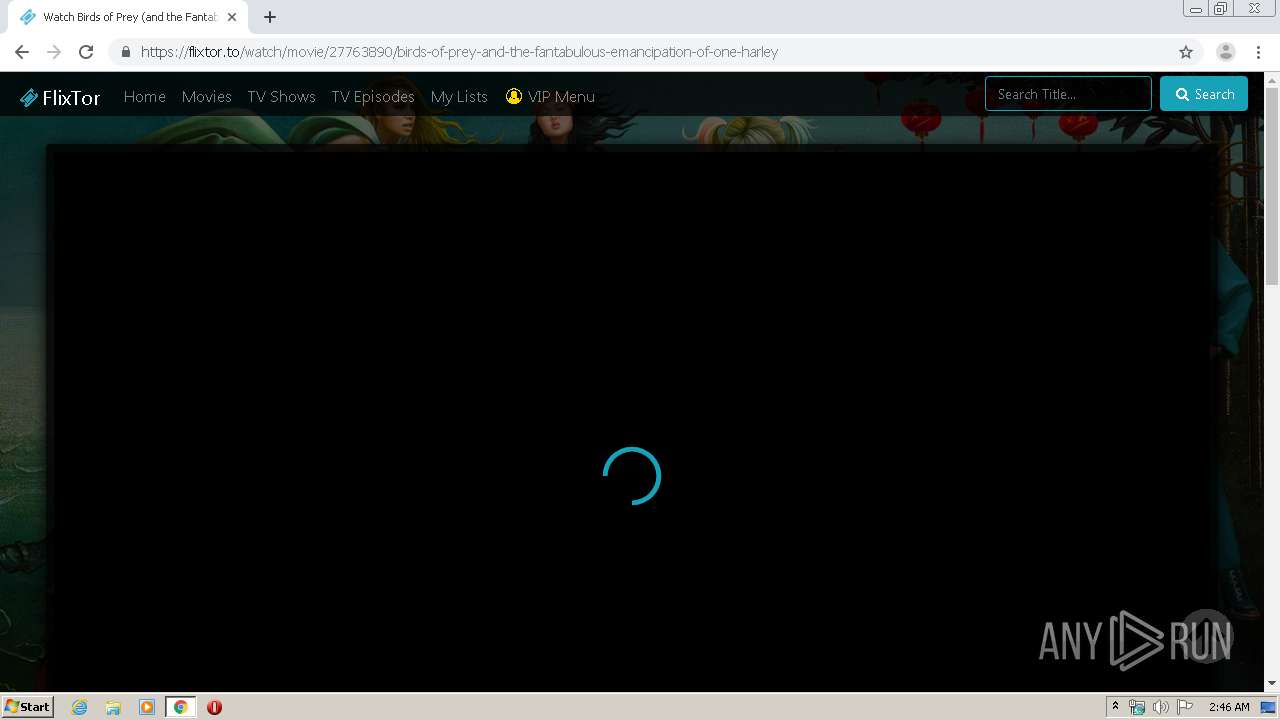Focus the Search Title input field

1068,94
